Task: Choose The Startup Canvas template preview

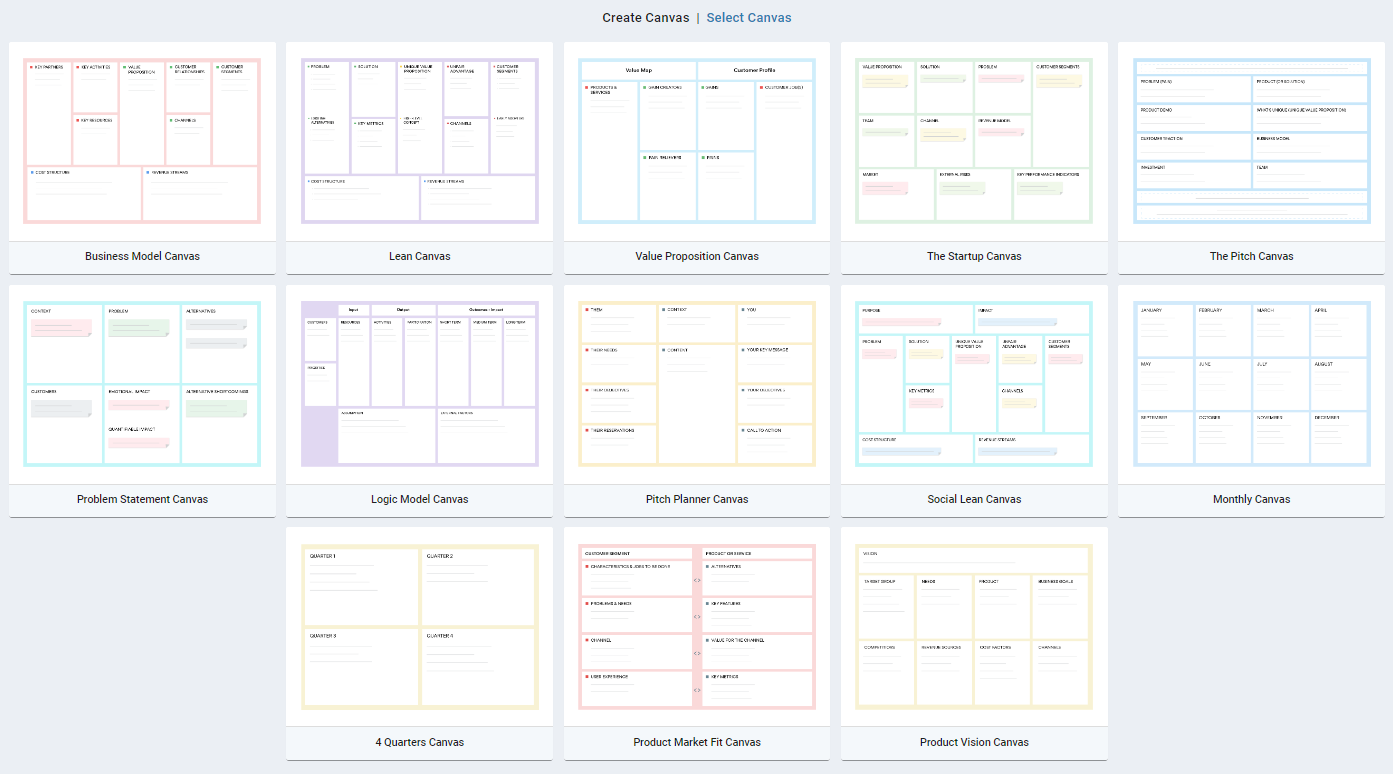Action: pos(973,140)
